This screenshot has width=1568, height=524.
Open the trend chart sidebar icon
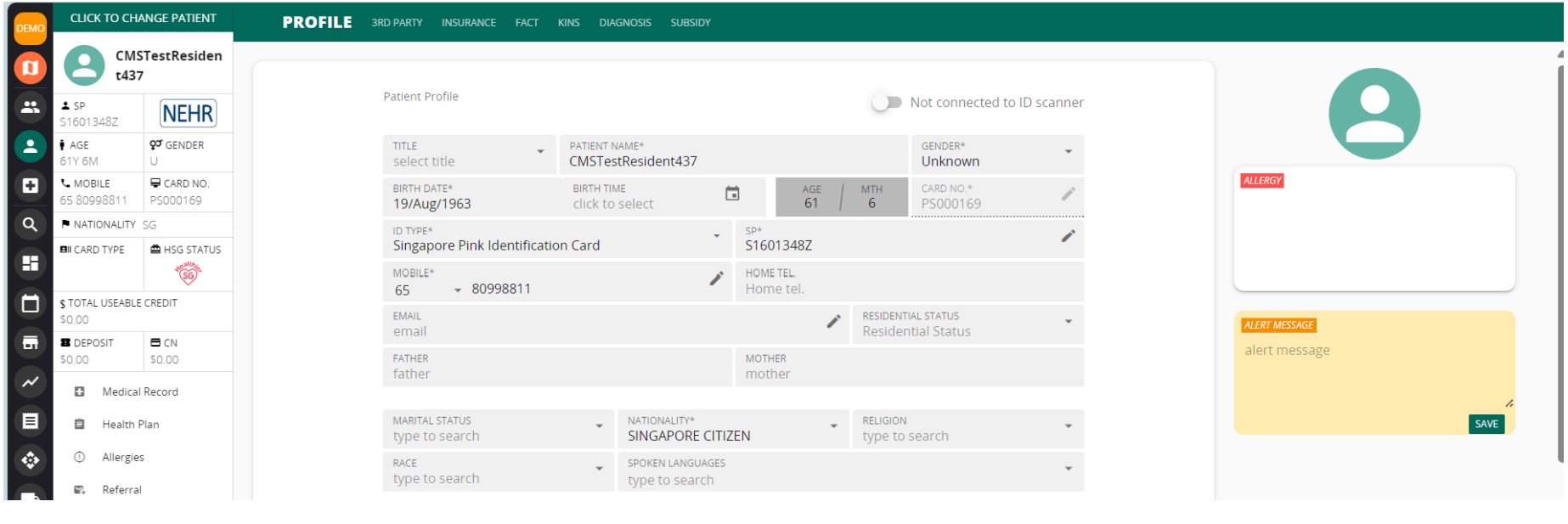30,381
